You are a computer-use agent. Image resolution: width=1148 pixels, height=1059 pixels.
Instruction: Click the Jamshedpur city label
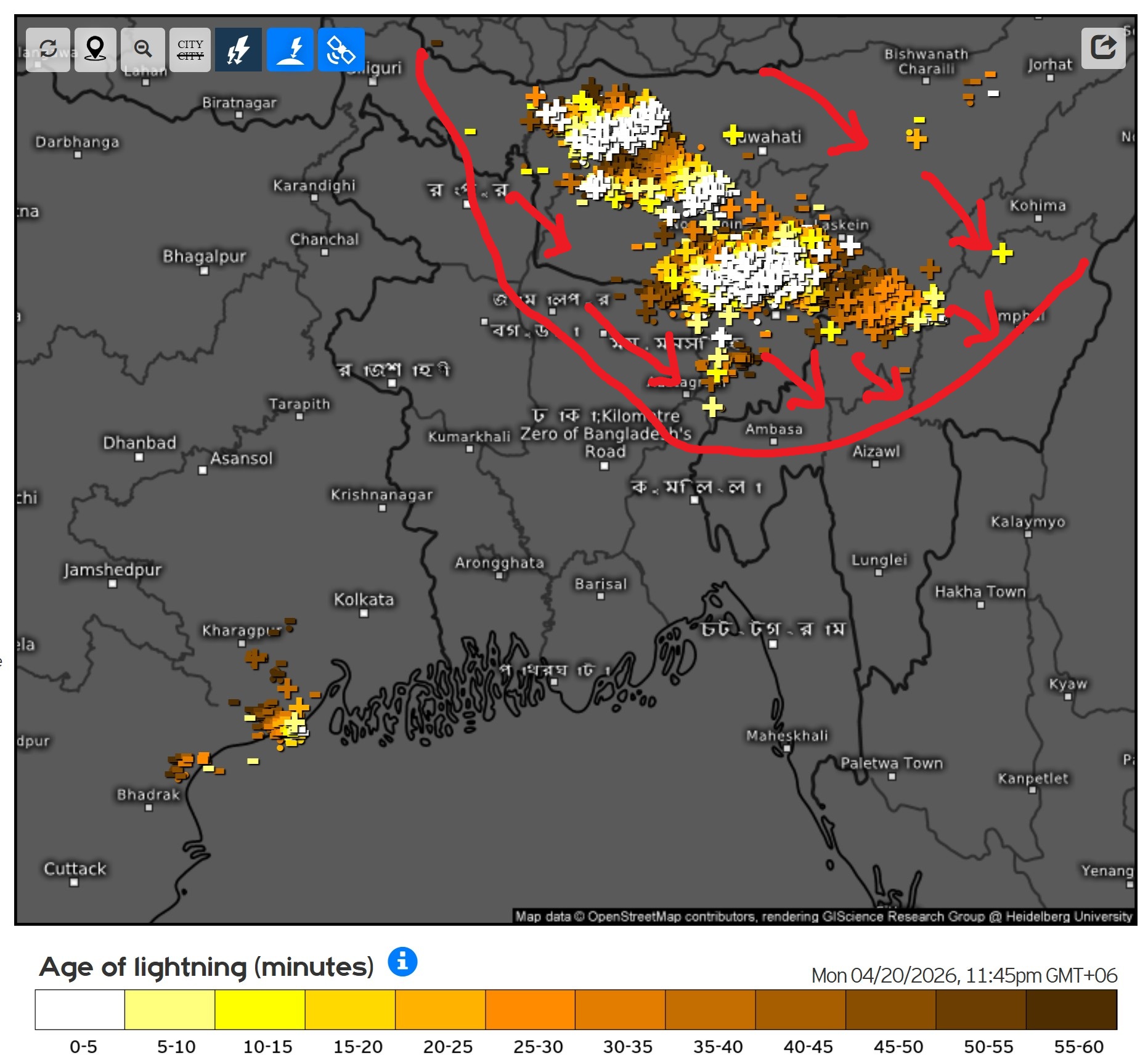[x=113, y=569]
